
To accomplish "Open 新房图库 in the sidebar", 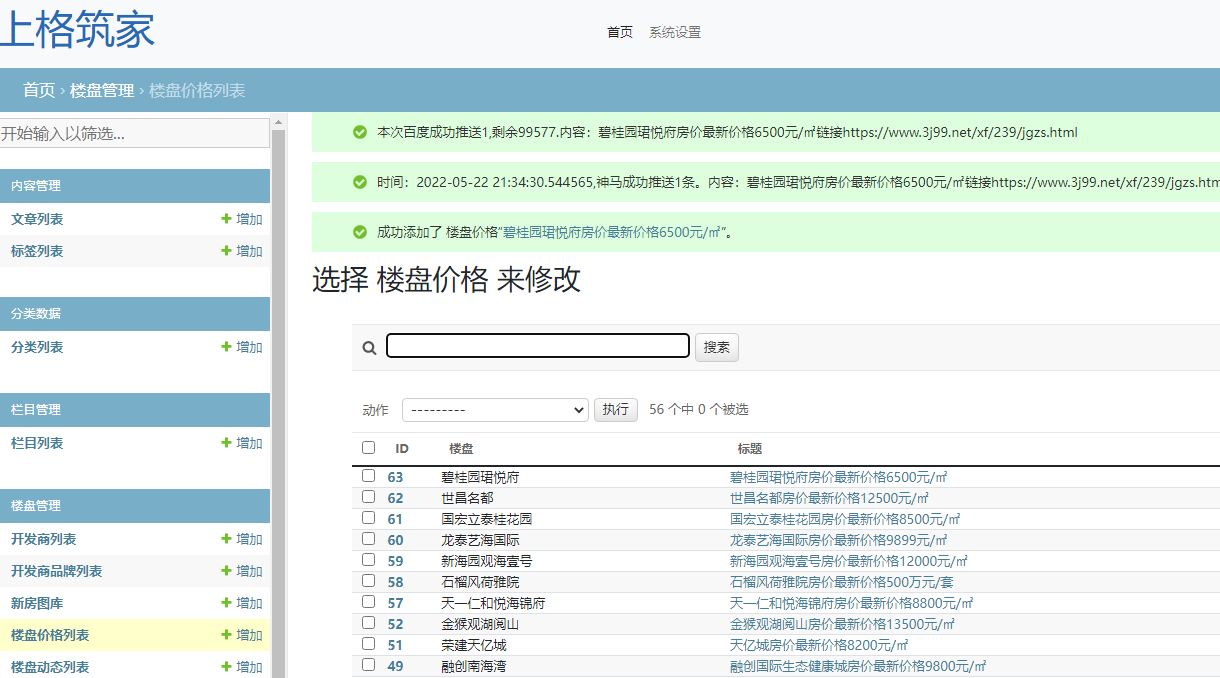I will [37, 603].
